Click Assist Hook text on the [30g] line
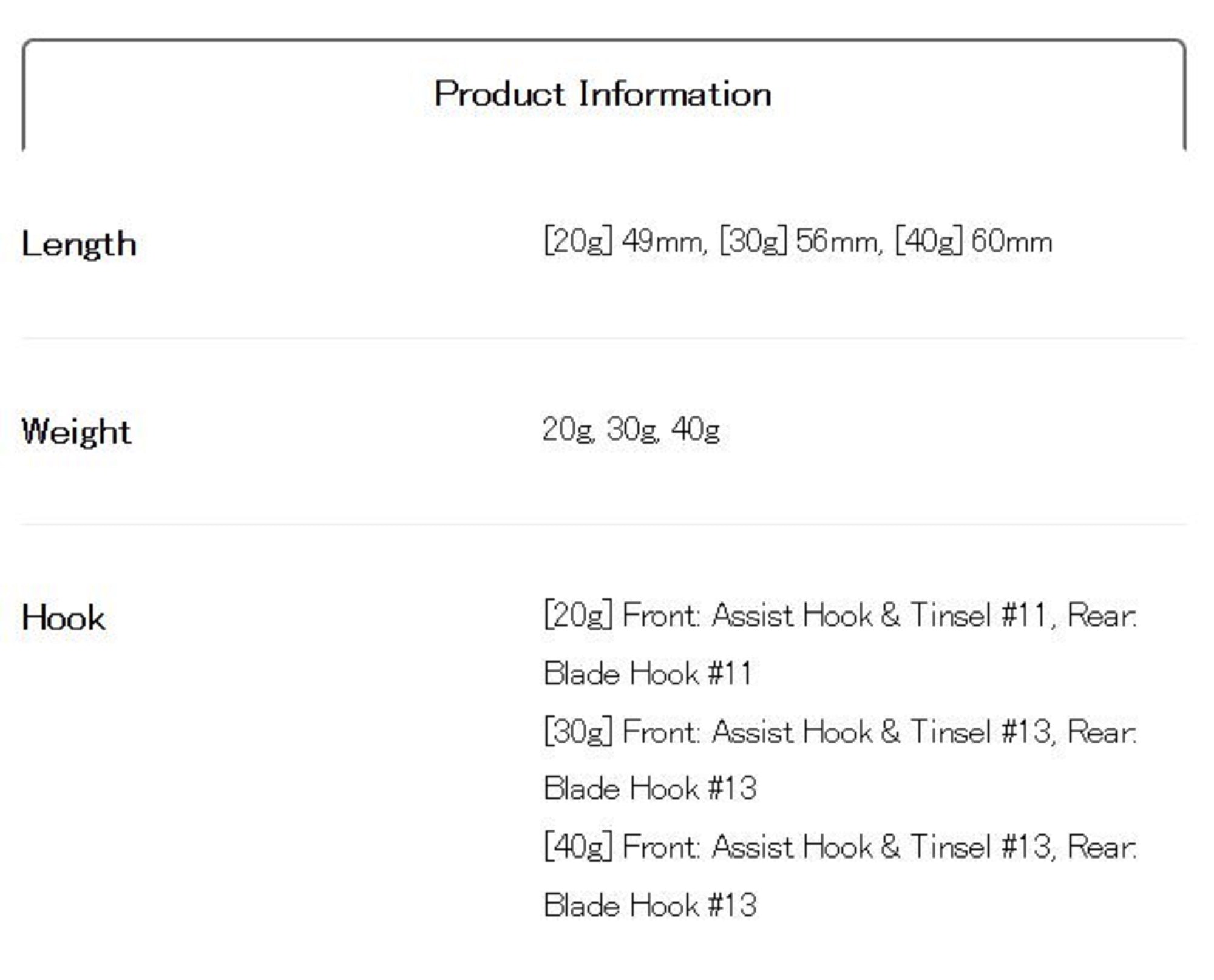Screen dimensions: 1214x980 pos(792,731)
